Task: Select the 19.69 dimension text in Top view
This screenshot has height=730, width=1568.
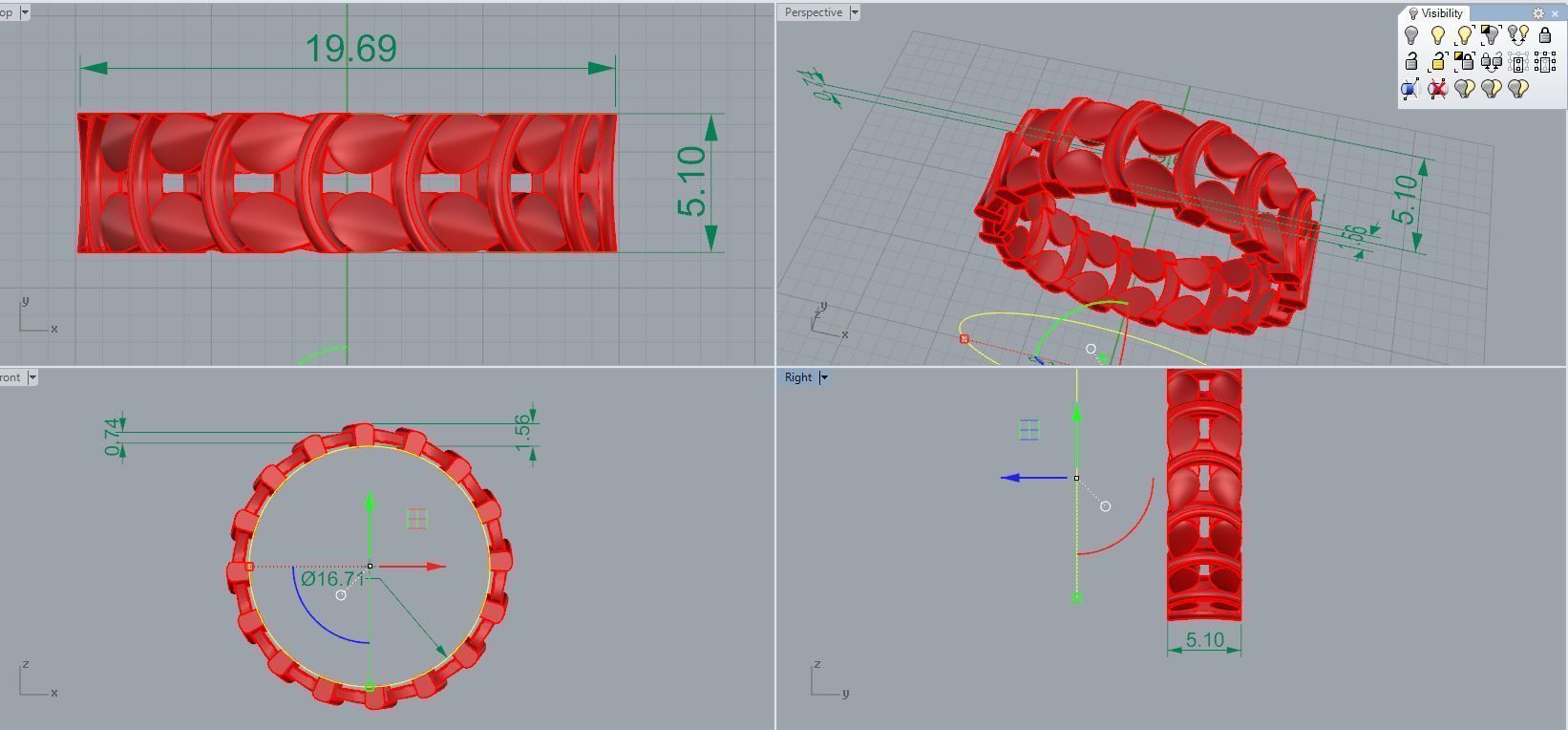Action: pos(350,49)
